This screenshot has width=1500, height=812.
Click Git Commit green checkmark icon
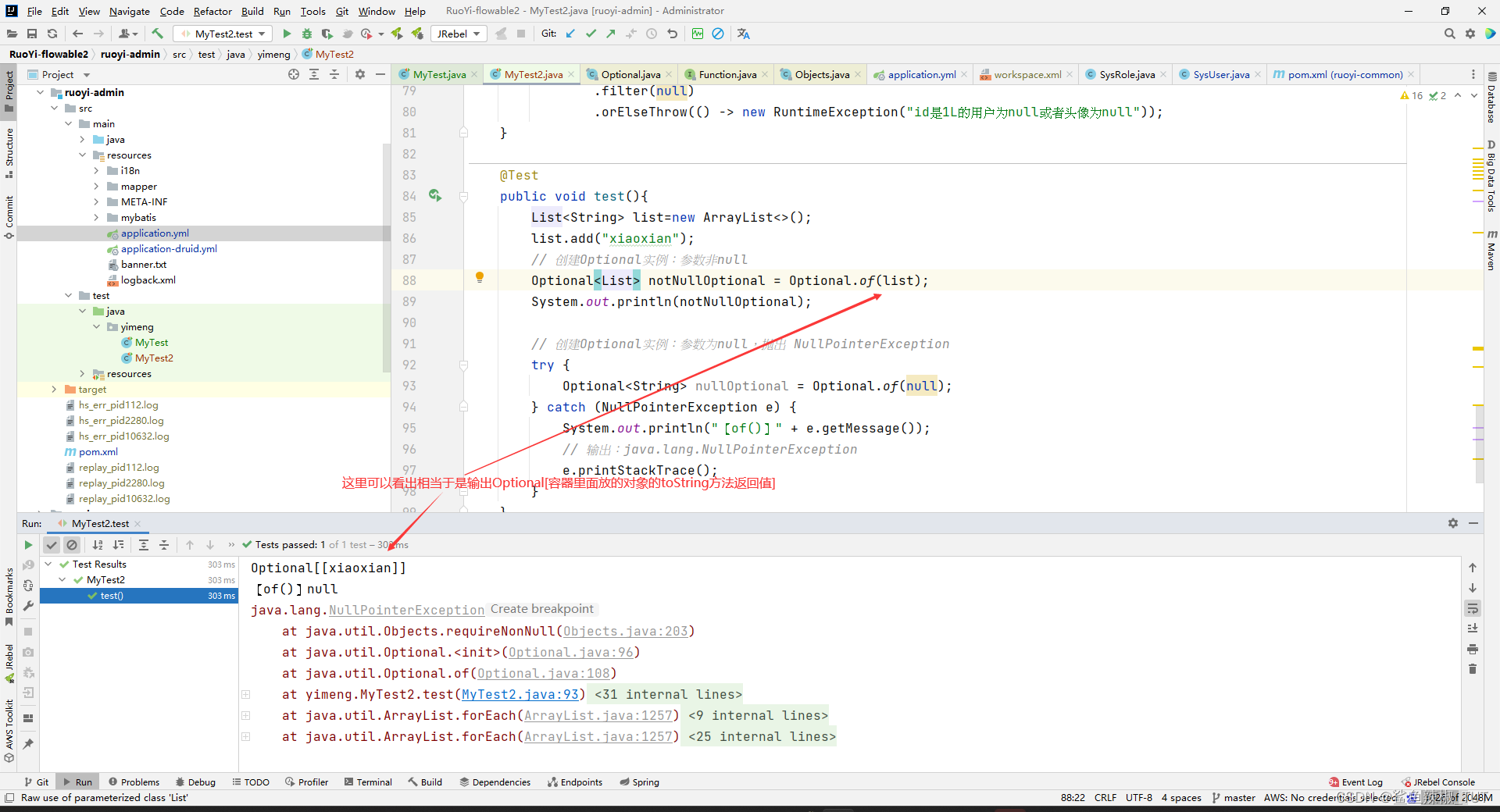coord(591,34)
